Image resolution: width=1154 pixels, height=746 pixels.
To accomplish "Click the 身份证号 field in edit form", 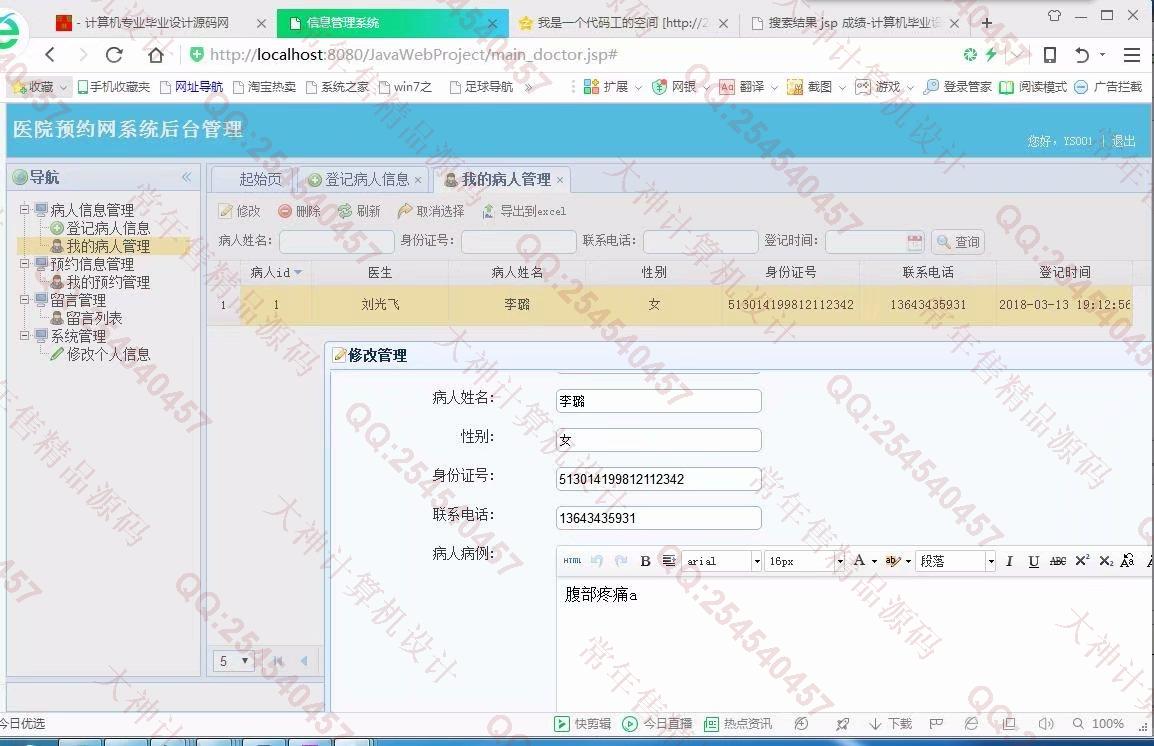I will pos(658,479).
